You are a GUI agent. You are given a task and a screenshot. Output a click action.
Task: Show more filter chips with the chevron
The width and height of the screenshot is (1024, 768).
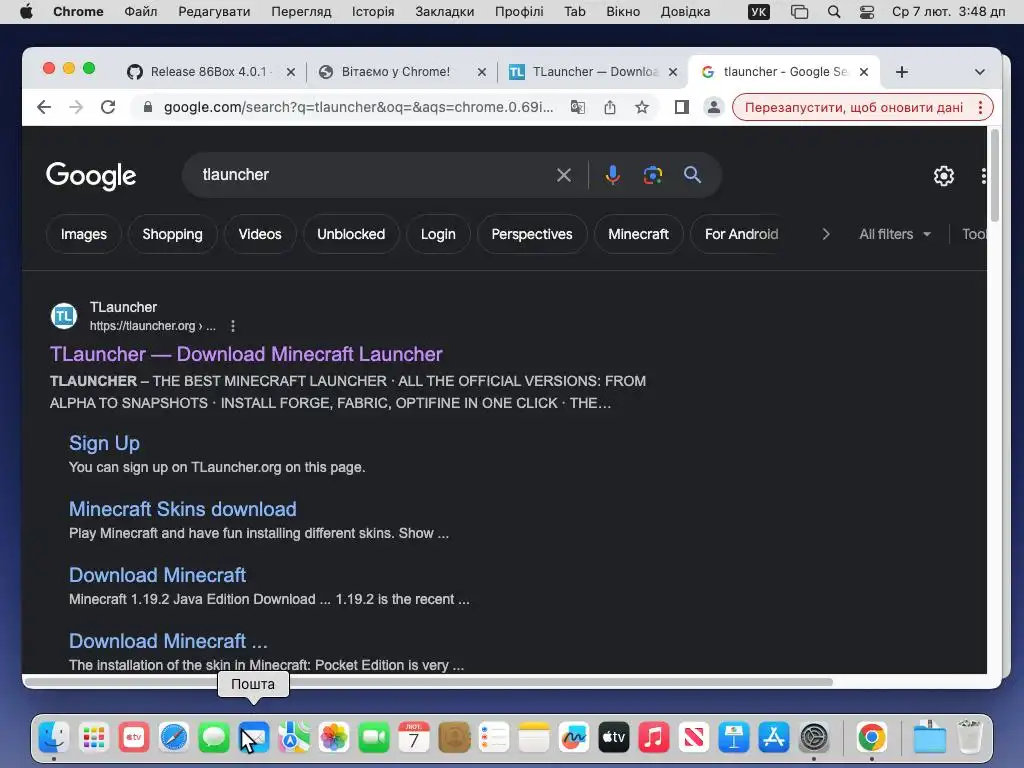click(x=825, y=234)
